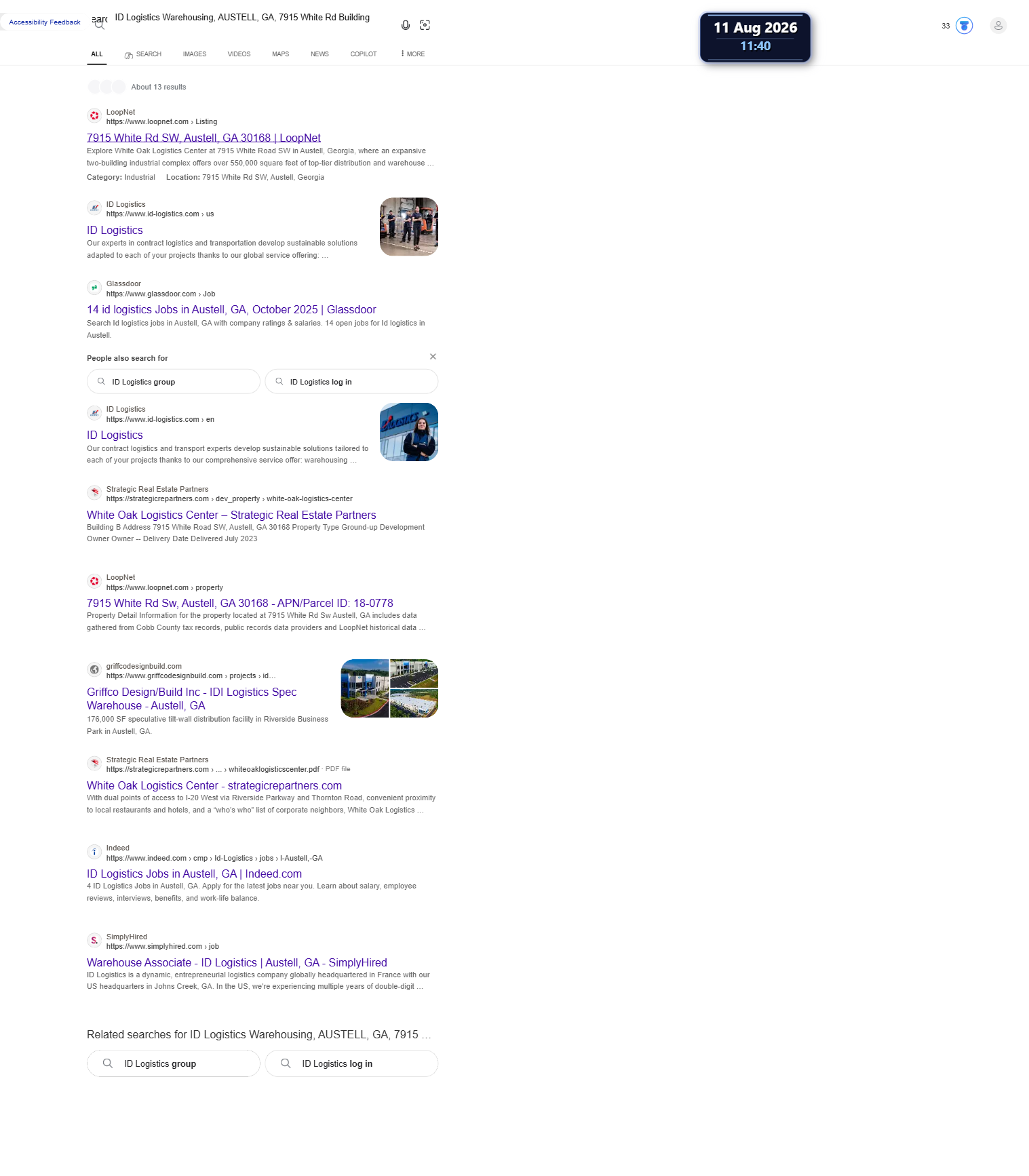
Task: Click the https://www.glassdoor.com › Job URL
Action: pyautogui.click(x=161, y=294)
